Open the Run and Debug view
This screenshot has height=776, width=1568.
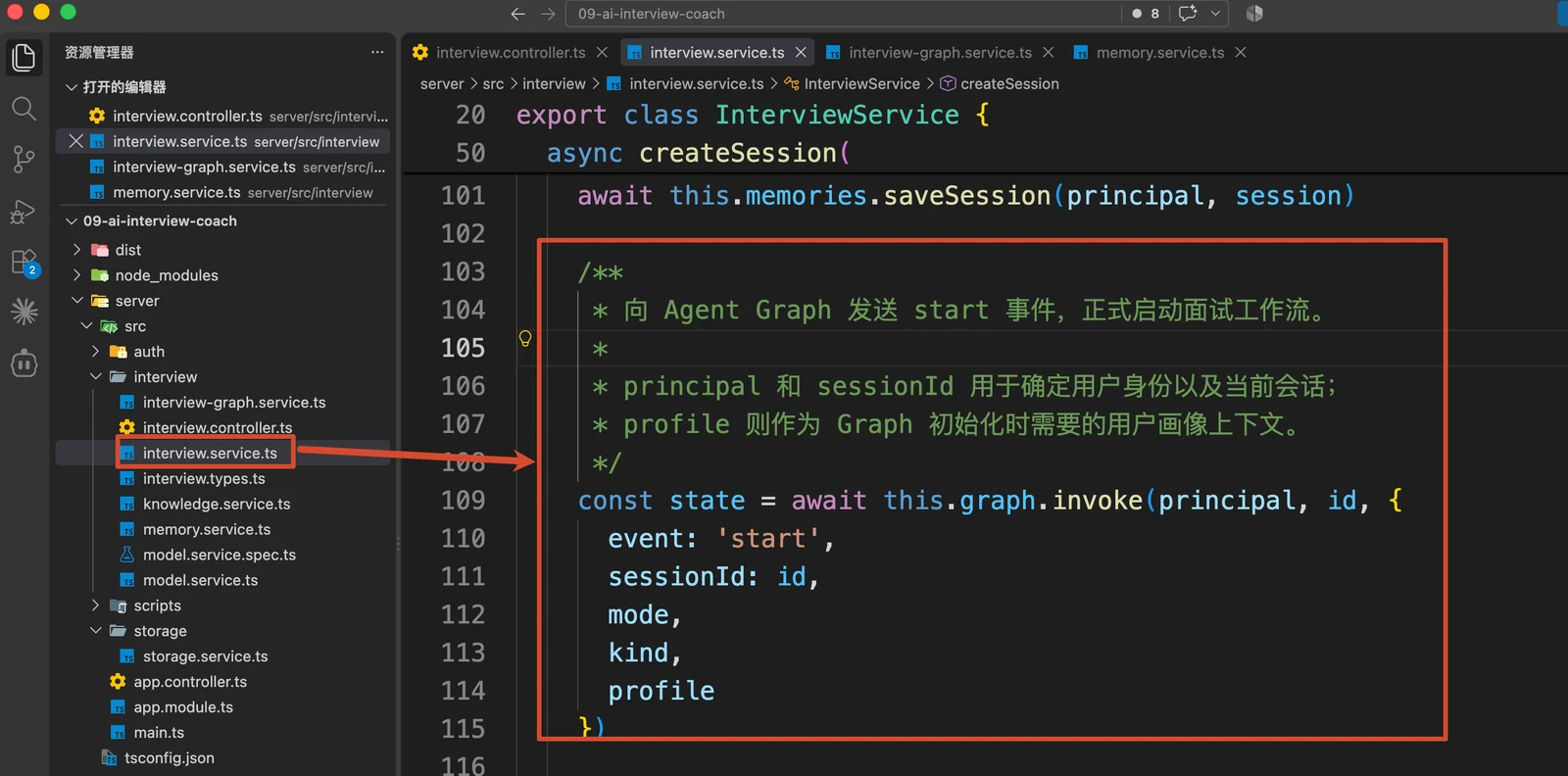click(24, 211)
